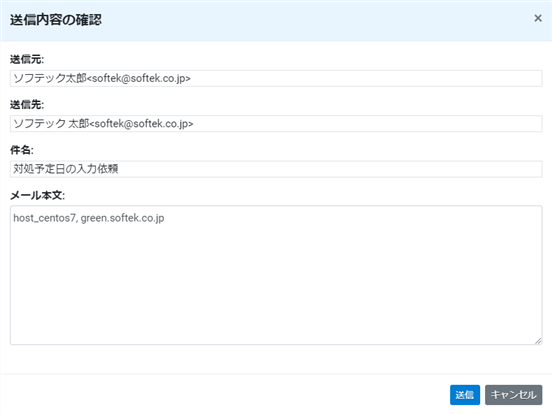Click the gray キャンセル button
This screenshot has height=414, width=552.
(513, 395)
